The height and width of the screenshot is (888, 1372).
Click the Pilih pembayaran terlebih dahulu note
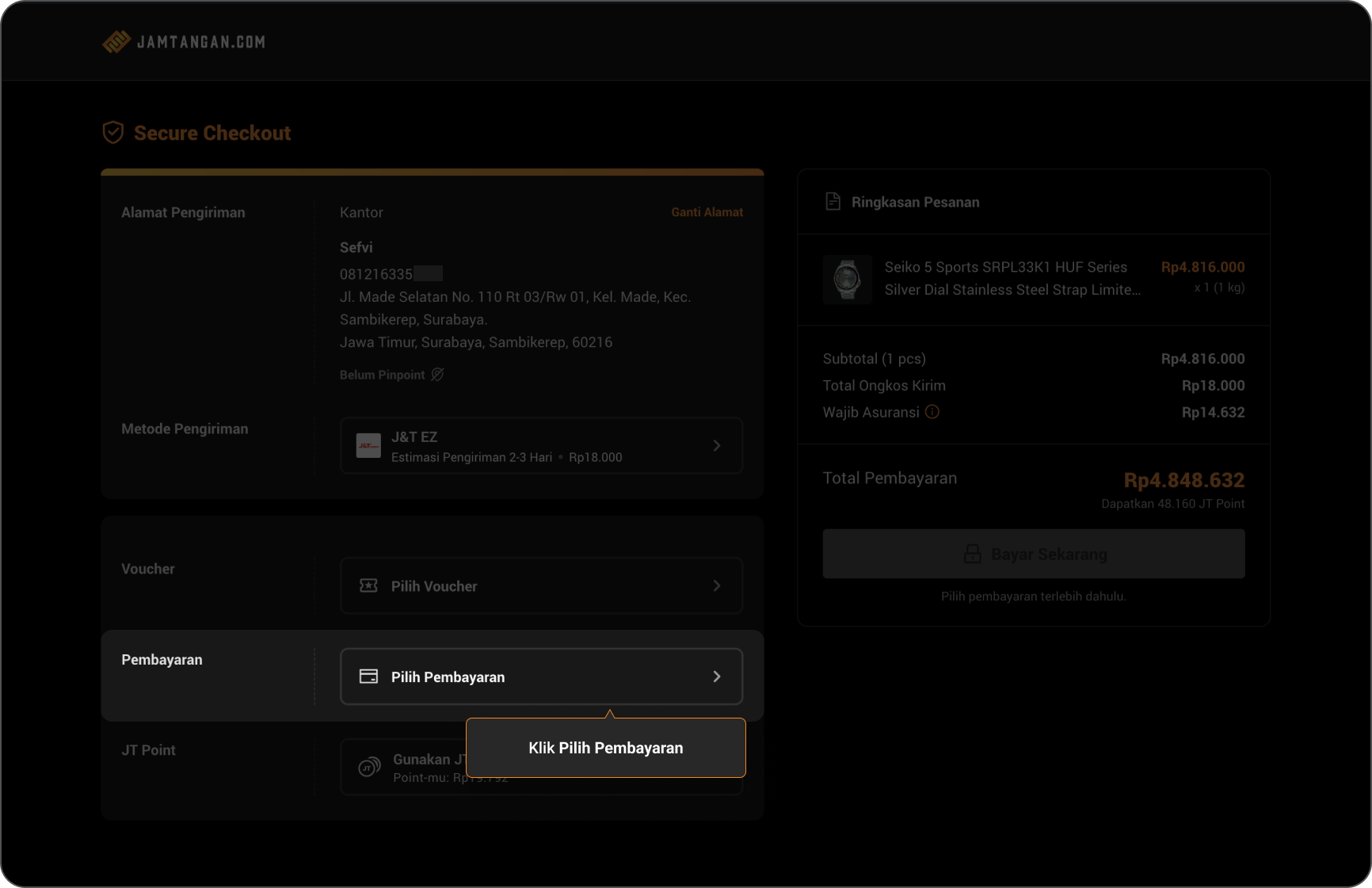(x=1034, y=596)
